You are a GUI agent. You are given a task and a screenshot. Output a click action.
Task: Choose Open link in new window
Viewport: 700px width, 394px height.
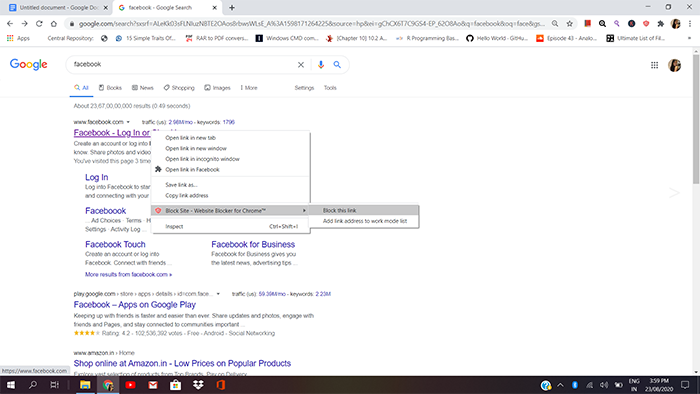[x=231, y=149]
